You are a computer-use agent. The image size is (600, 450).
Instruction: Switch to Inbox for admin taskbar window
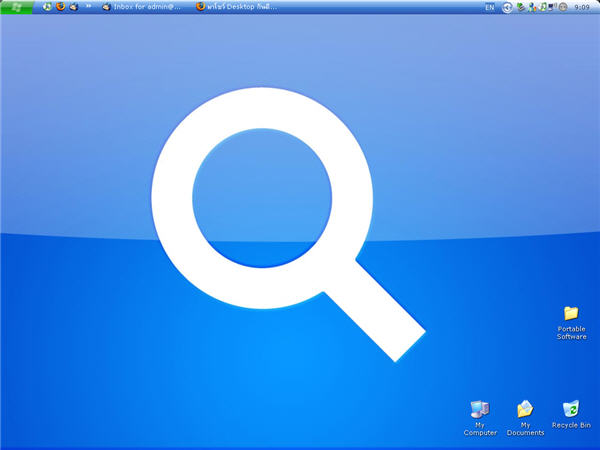pyautogui.click(x=141, y=7)
